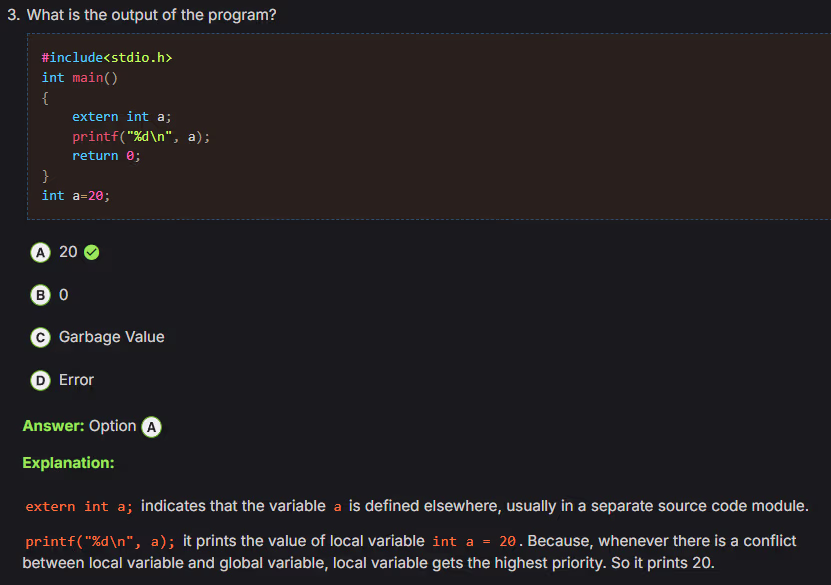Pick option C circle icon
Viewport: 831px width, 585px height.
(40, 338)
